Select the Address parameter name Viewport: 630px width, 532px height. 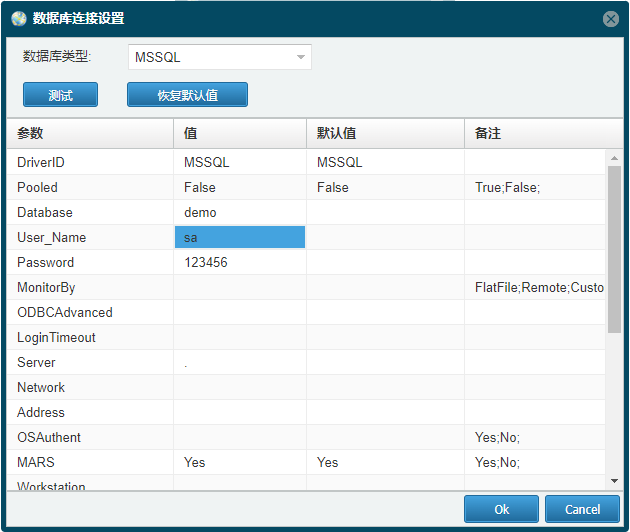41,412
